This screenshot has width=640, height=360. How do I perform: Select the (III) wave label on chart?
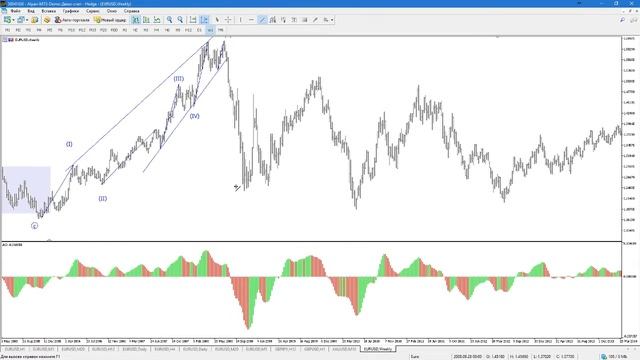(179, 78)
